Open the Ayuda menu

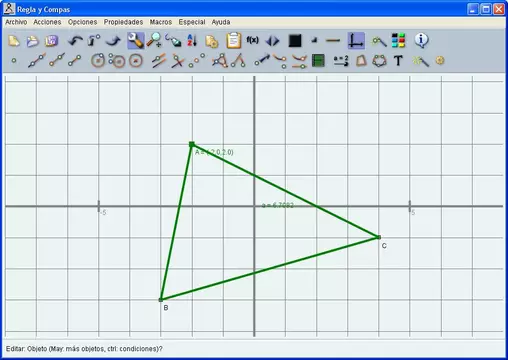(221, 22)
